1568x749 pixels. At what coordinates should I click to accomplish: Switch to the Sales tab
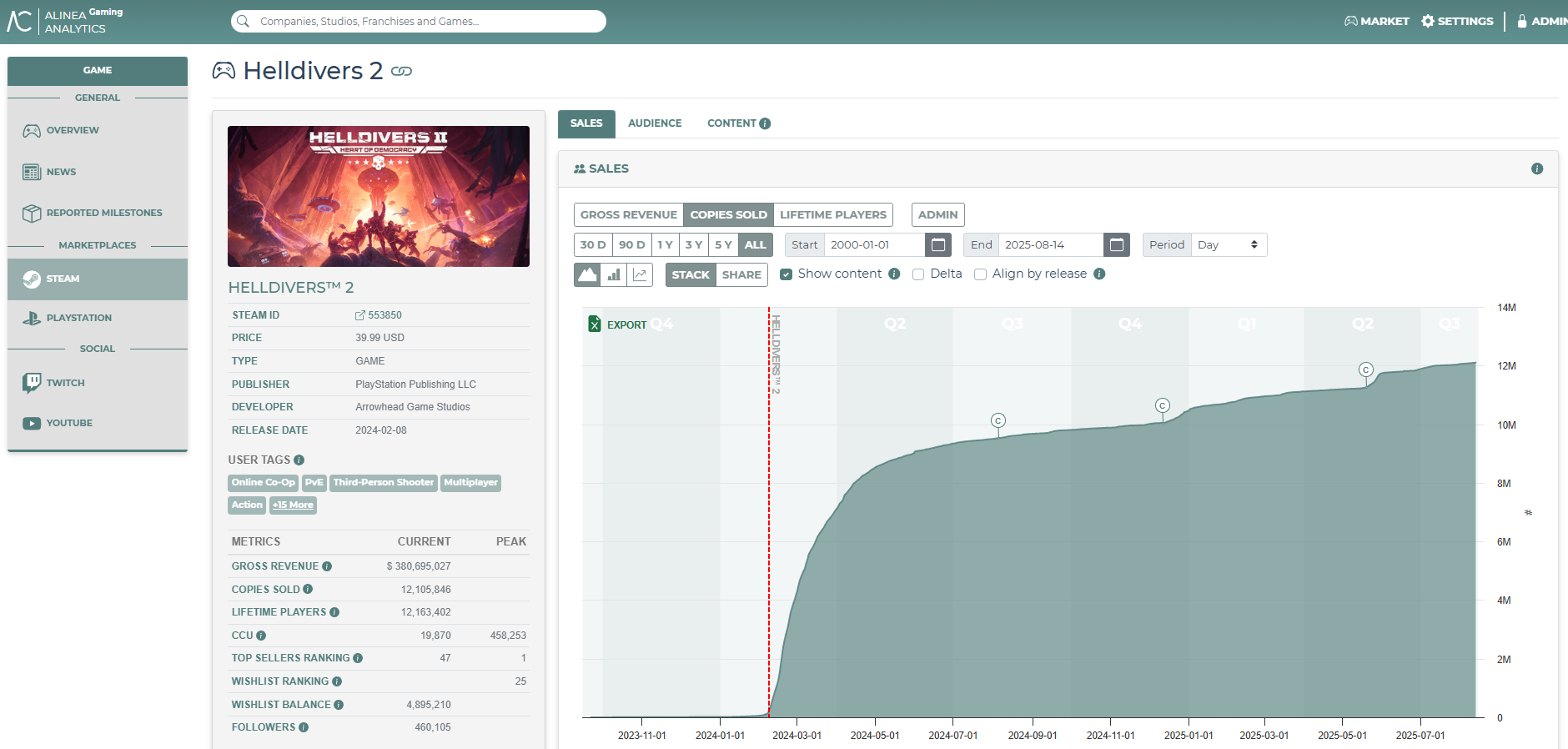tap(586, 123)
